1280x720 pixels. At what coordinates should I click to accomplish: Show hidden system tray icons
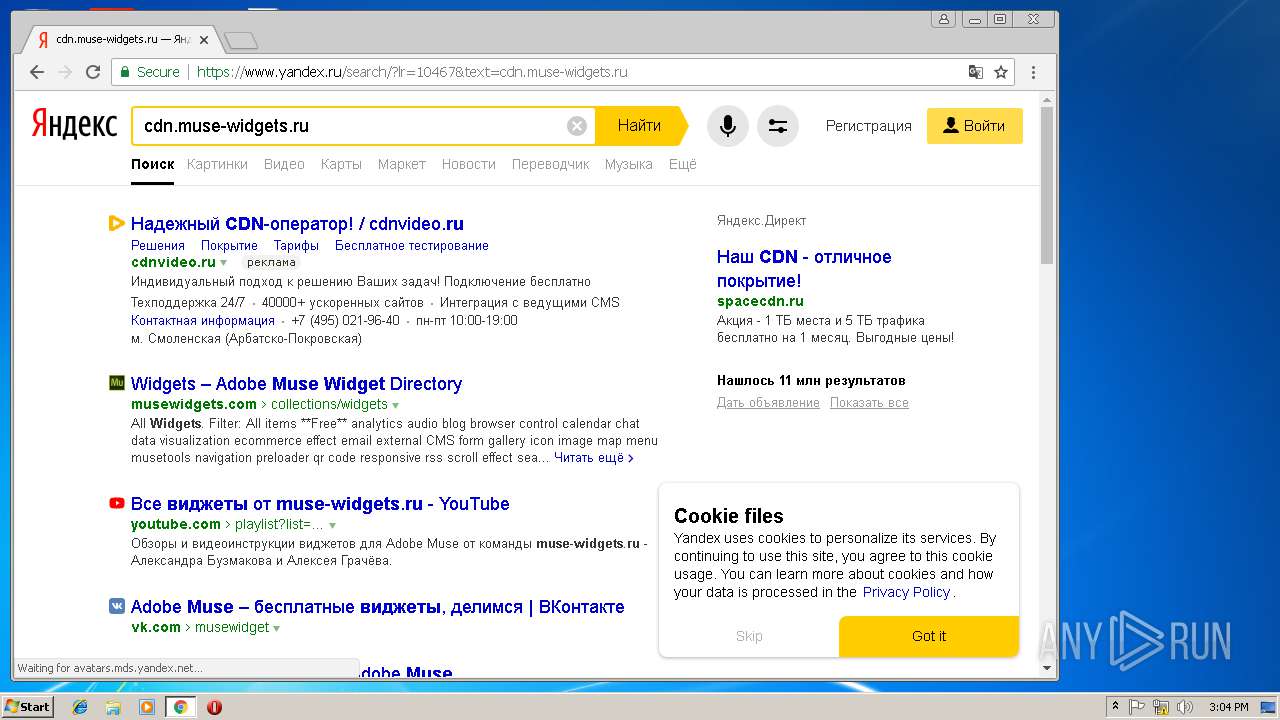coord(1115,707)
